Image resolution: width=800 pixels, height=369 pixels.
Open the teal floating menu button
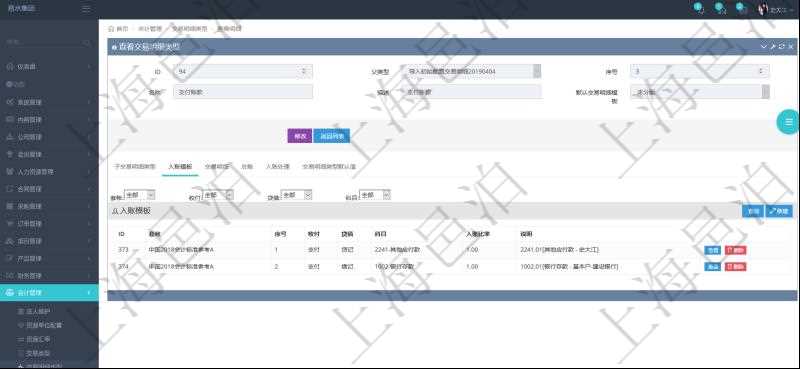(x=788, y=122)
